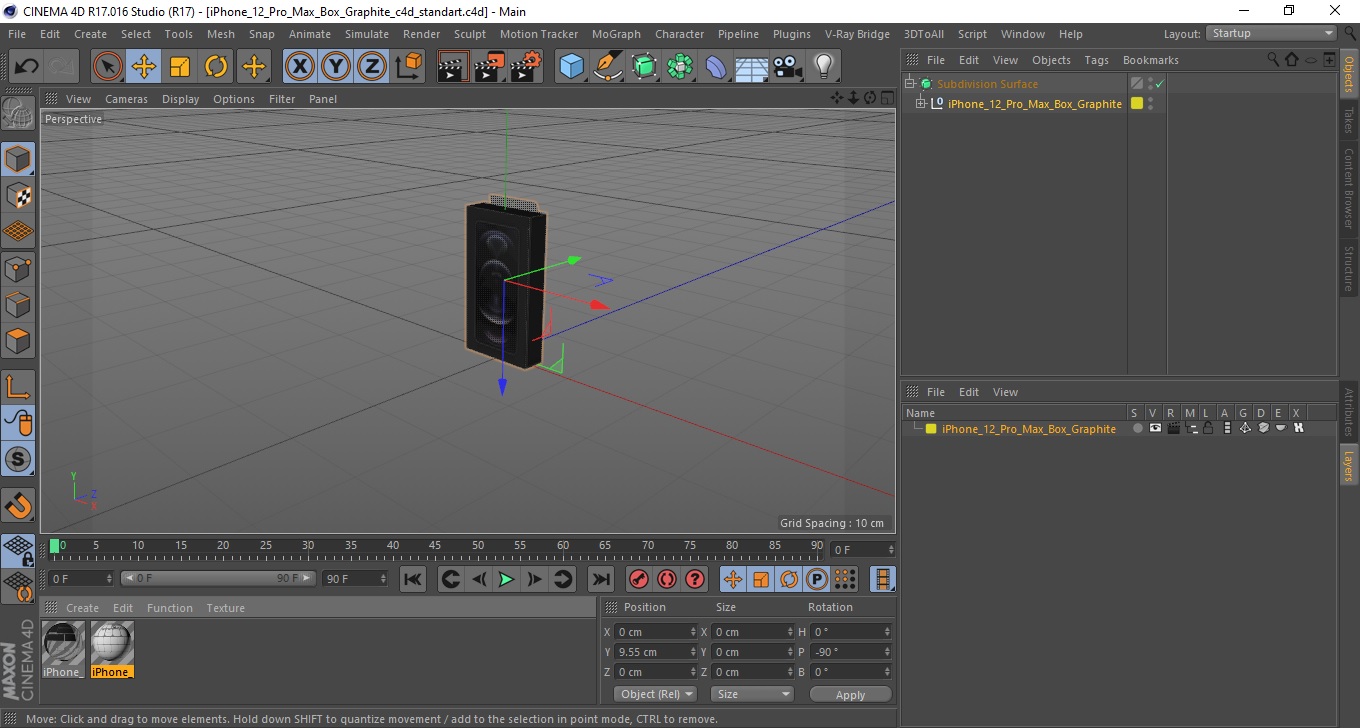Go to end of animation
This screenshot has height=728, width=1360.
point(600,579)
